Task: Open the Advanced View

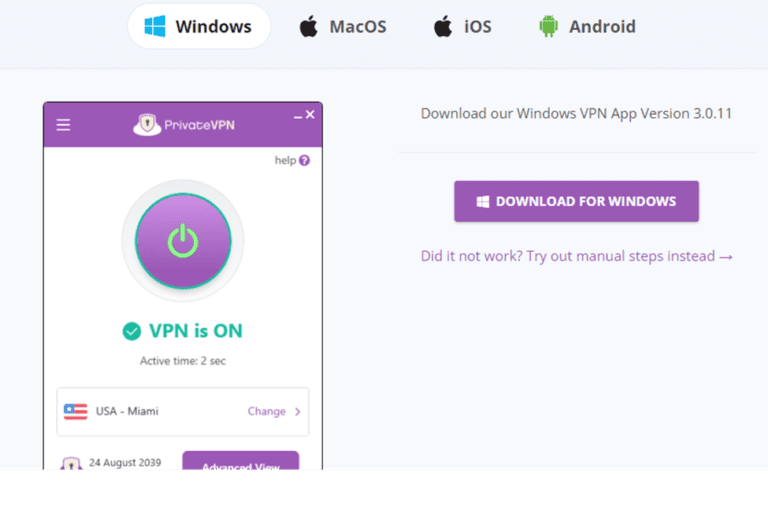Action: point(240,462)
